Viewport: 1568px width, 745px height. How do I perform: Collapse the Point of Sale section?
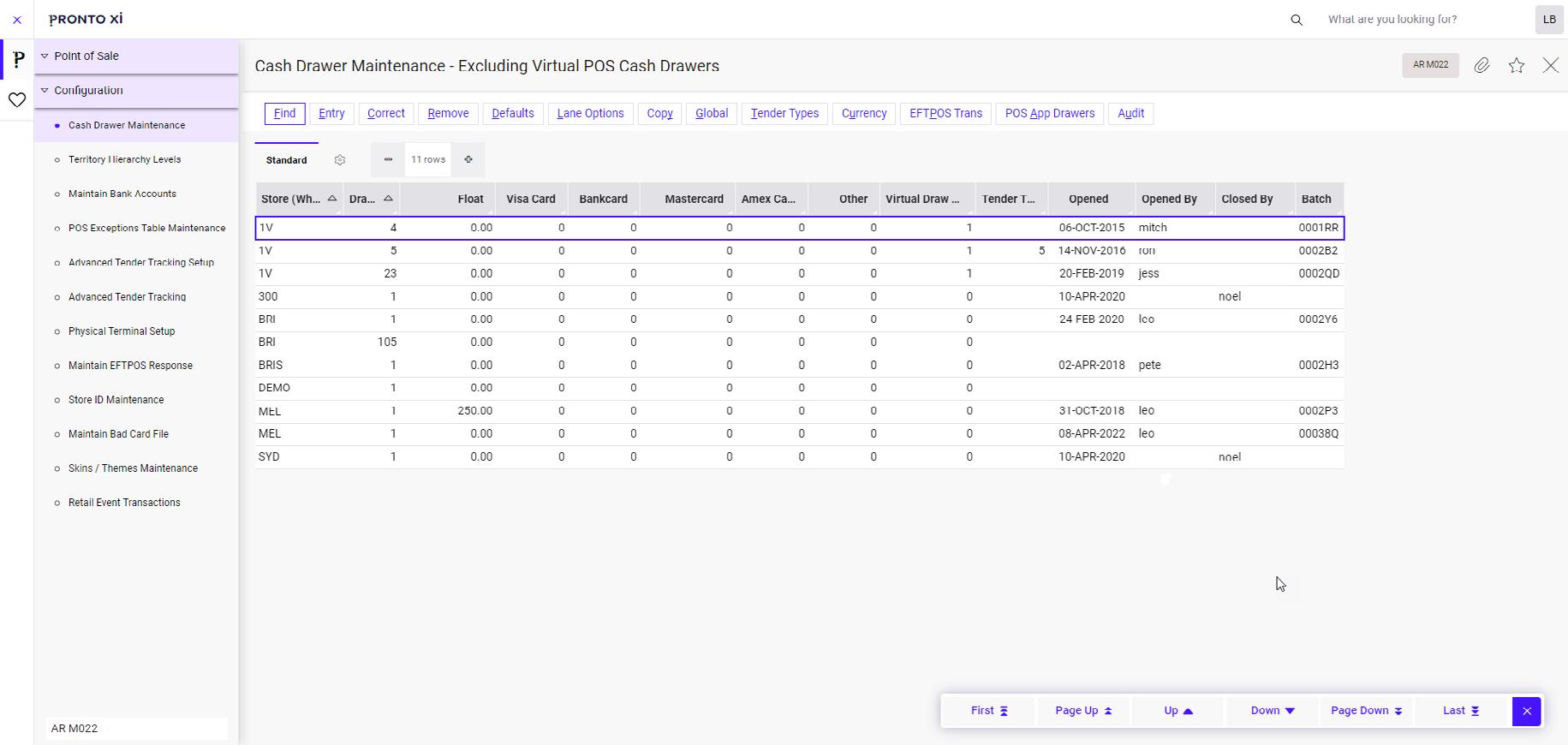pos(45,57)
